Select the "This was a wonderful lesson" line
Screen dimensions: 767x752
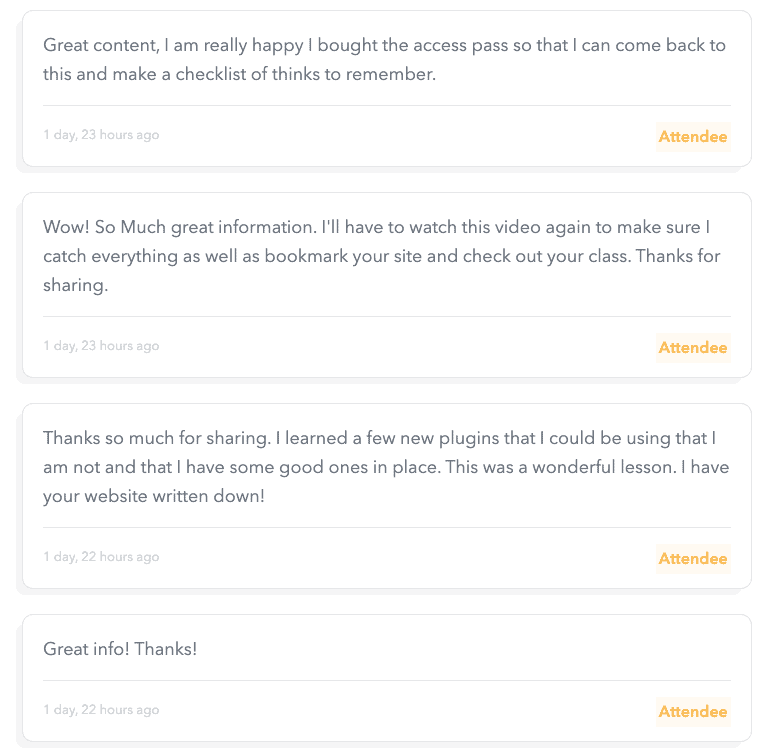point(386,467)
